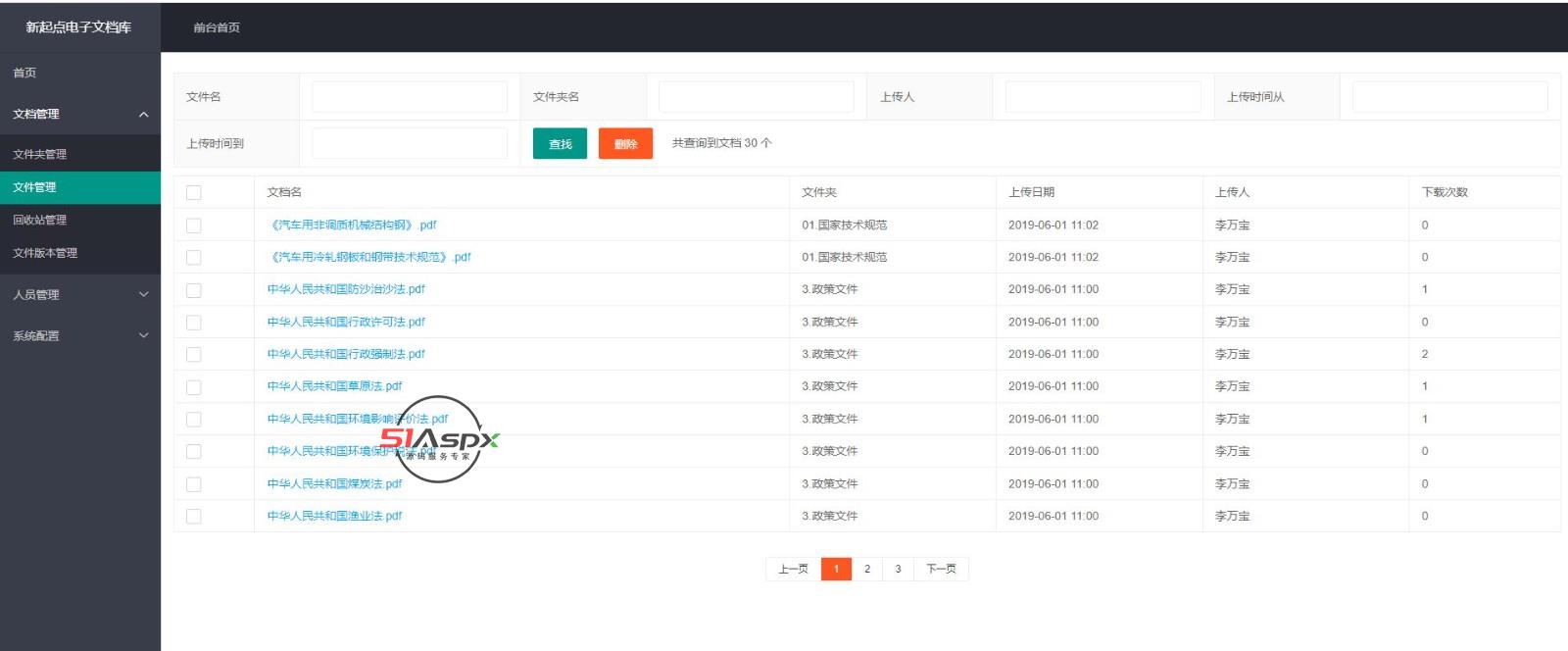
Task: Focus the 上传人 input field
Action: pyautogui.click(x=1103, y=97)
